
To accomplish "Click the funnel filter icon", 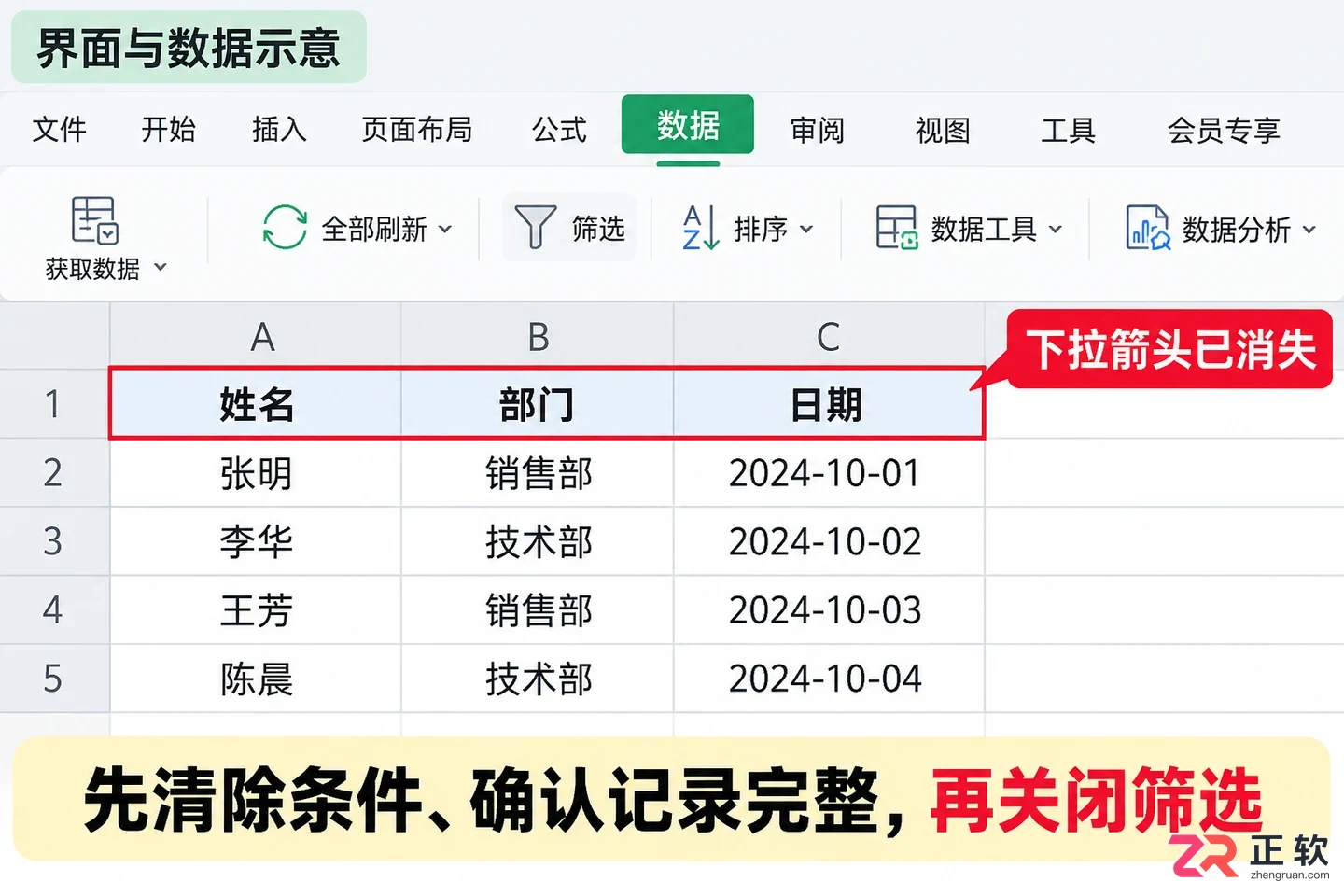I will [535, 227].
